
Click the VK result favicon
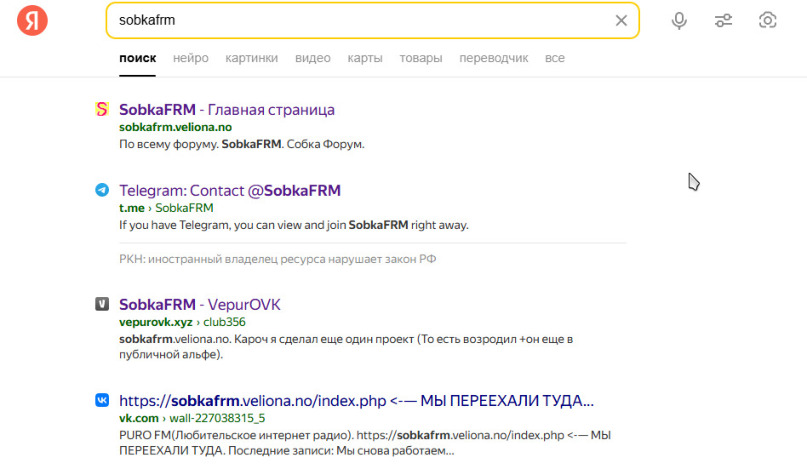102,400
